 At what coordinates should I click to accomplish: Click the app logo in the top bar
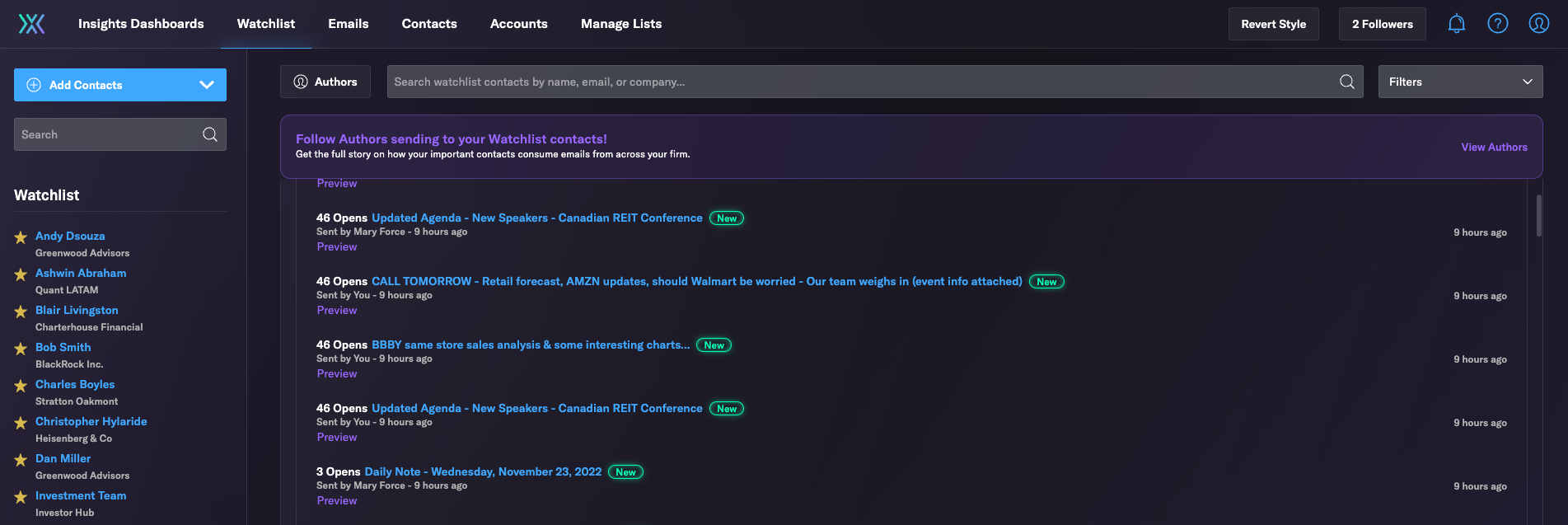[x=32, y=24]
